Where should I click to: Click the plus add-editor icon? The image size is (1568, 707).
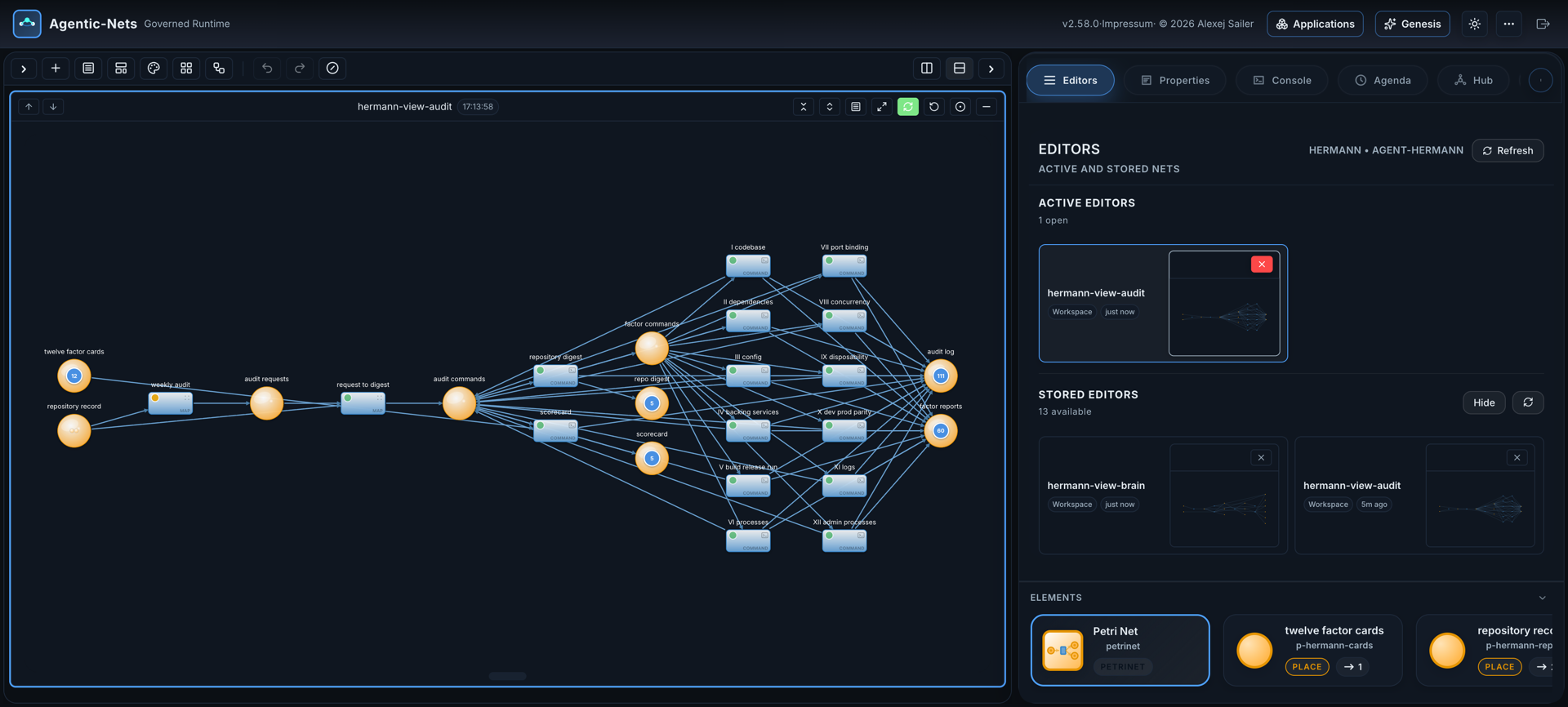(x=56, y=69)
